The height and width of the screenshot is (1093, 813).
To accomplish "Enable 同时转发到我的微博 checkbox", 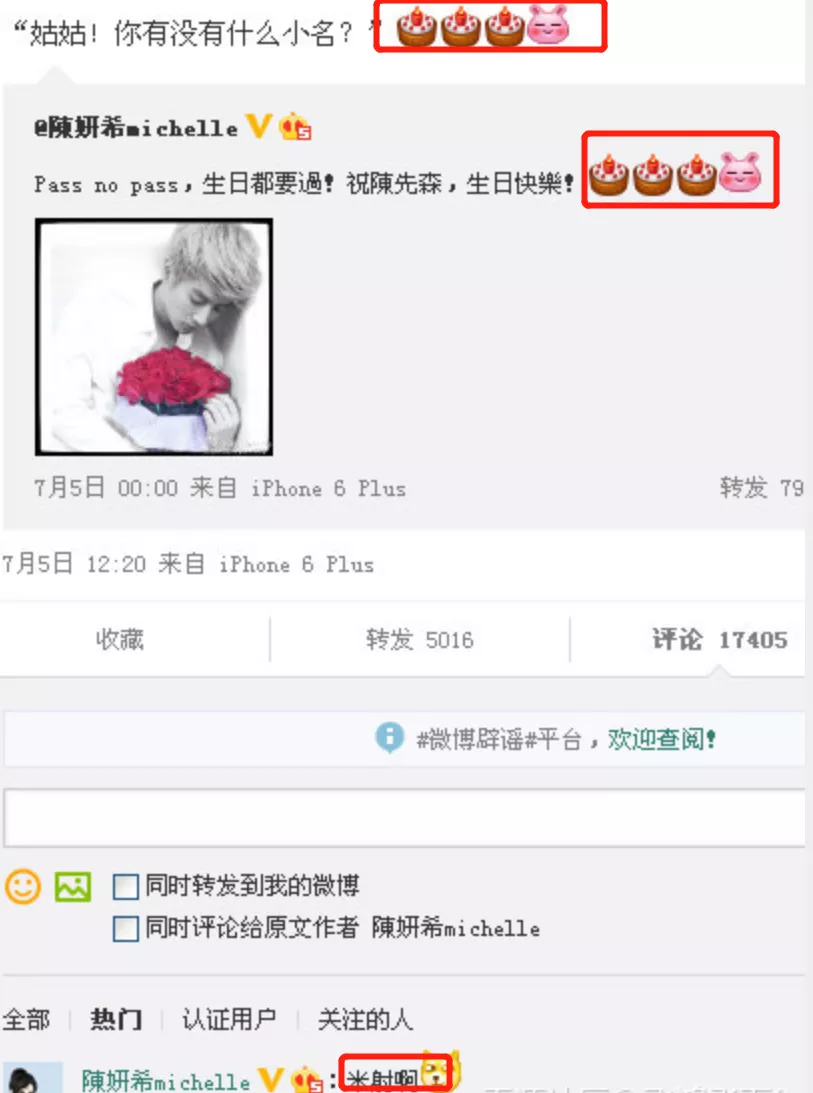I will (126, 887).
